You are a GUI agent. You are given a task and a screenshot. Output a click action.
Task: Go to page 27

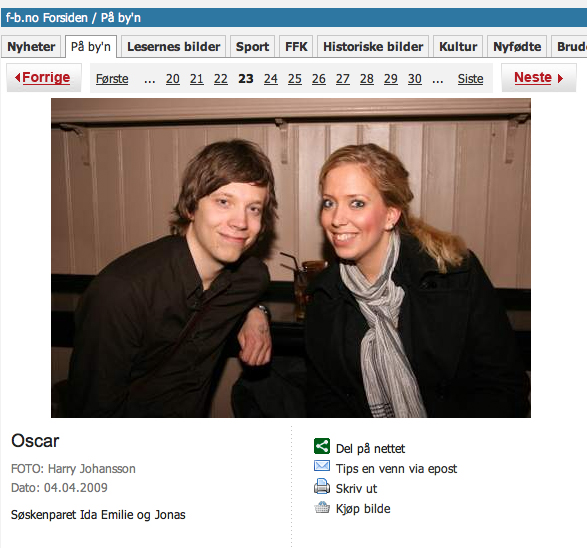tap(343, 79)
